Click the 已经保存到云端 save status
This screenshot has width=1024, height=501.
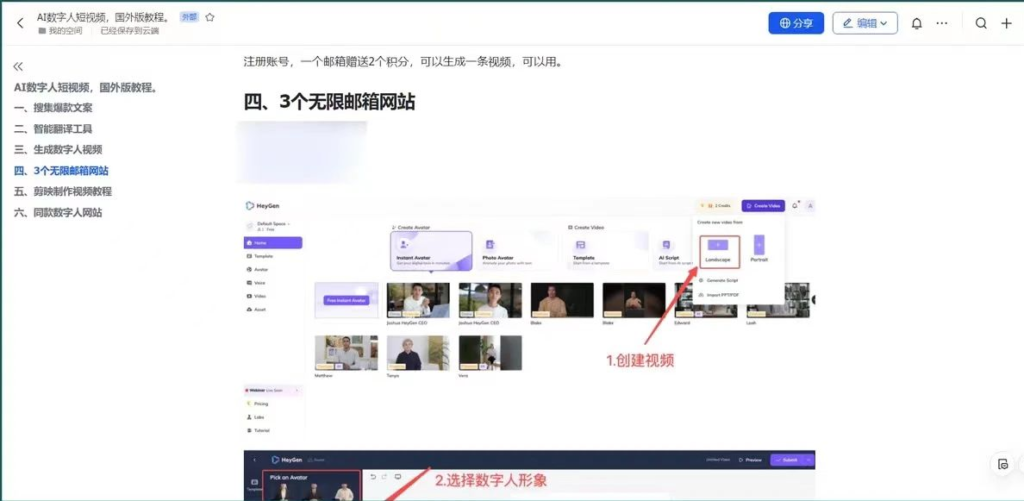point(129,31)
